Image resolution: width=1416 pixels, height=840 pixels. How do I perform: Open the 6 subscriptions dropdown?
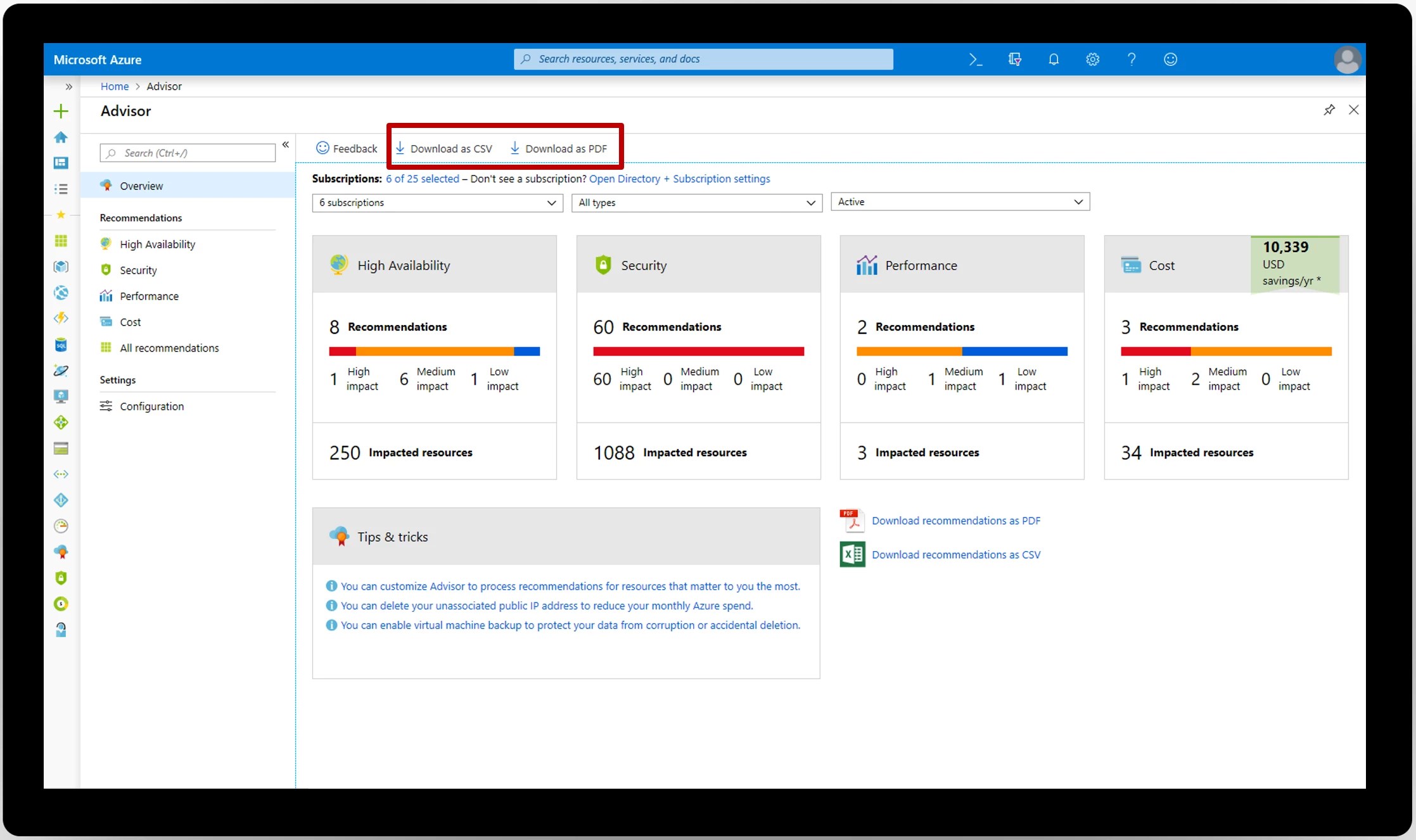[x=551, y=203]
